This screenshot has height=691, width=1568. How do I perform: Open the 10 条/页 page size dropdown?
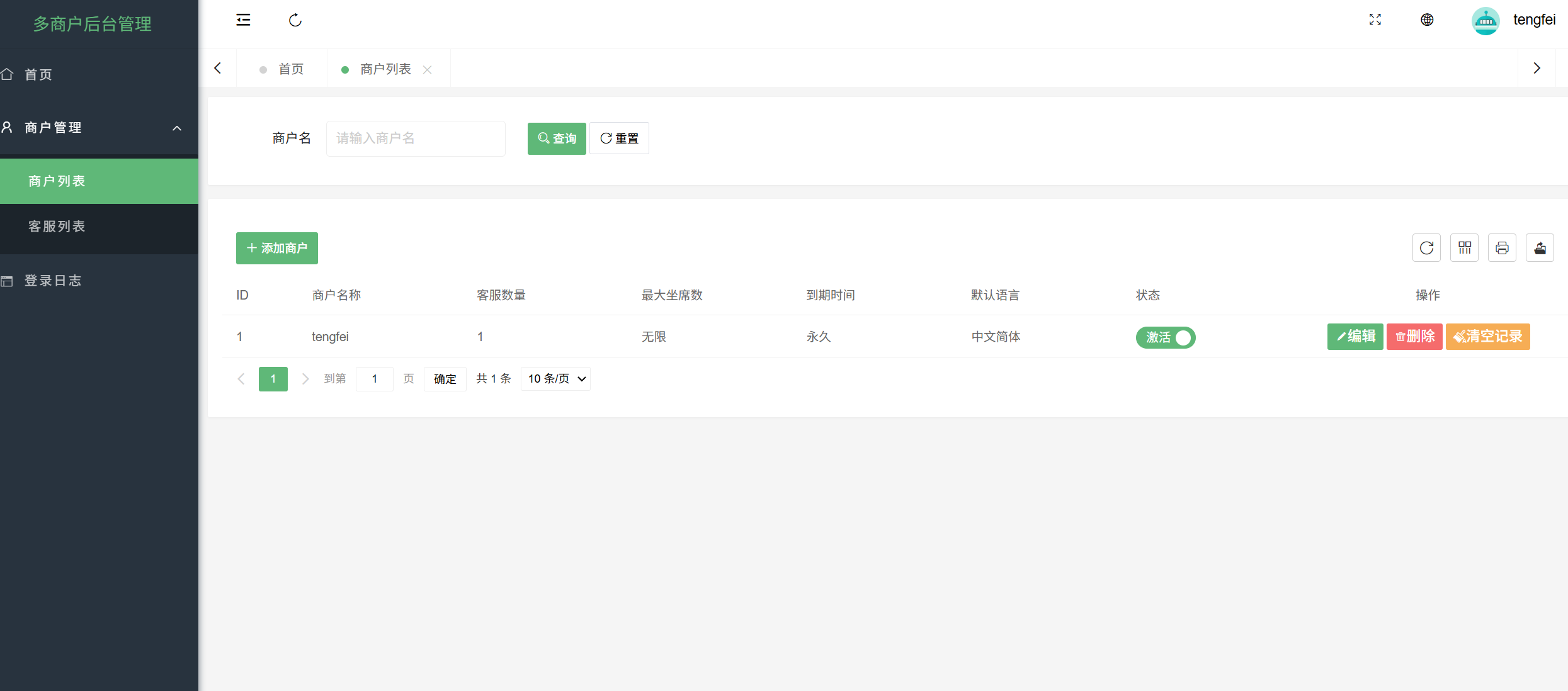555,379
